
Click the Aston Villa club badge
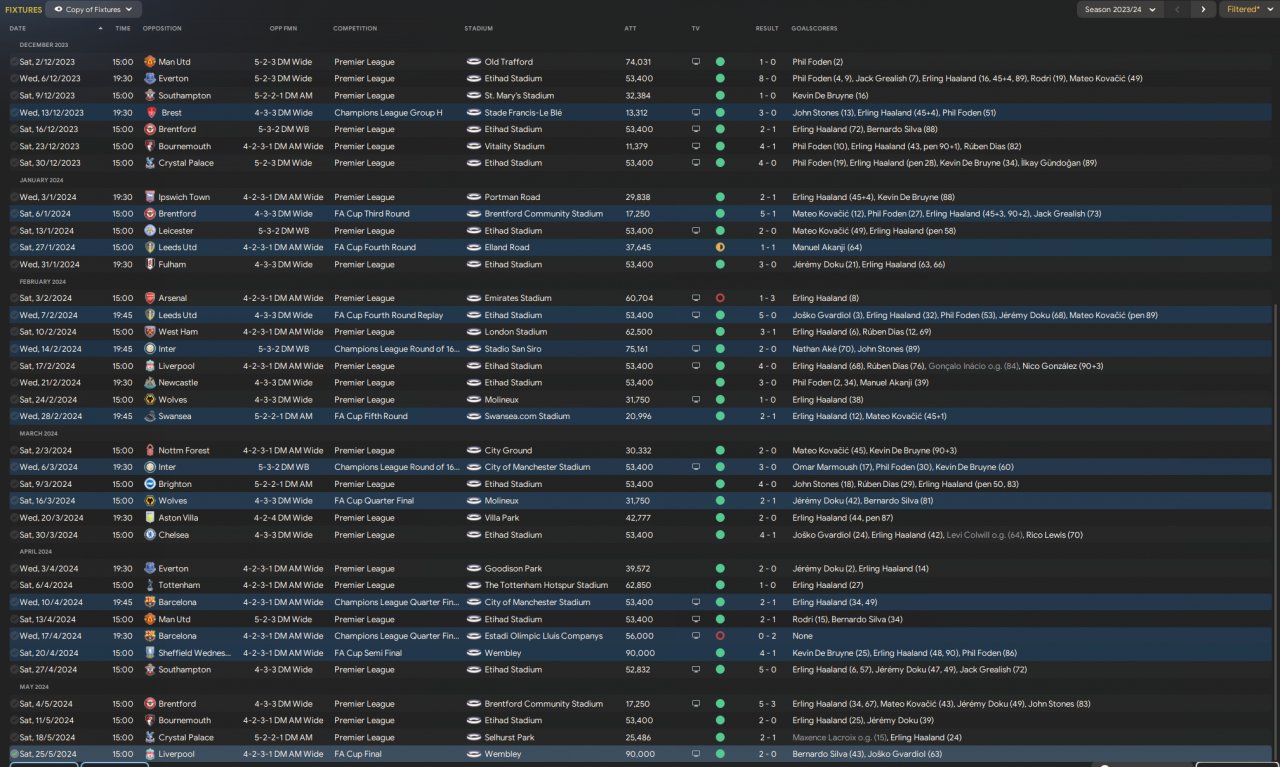click(150, 518)
